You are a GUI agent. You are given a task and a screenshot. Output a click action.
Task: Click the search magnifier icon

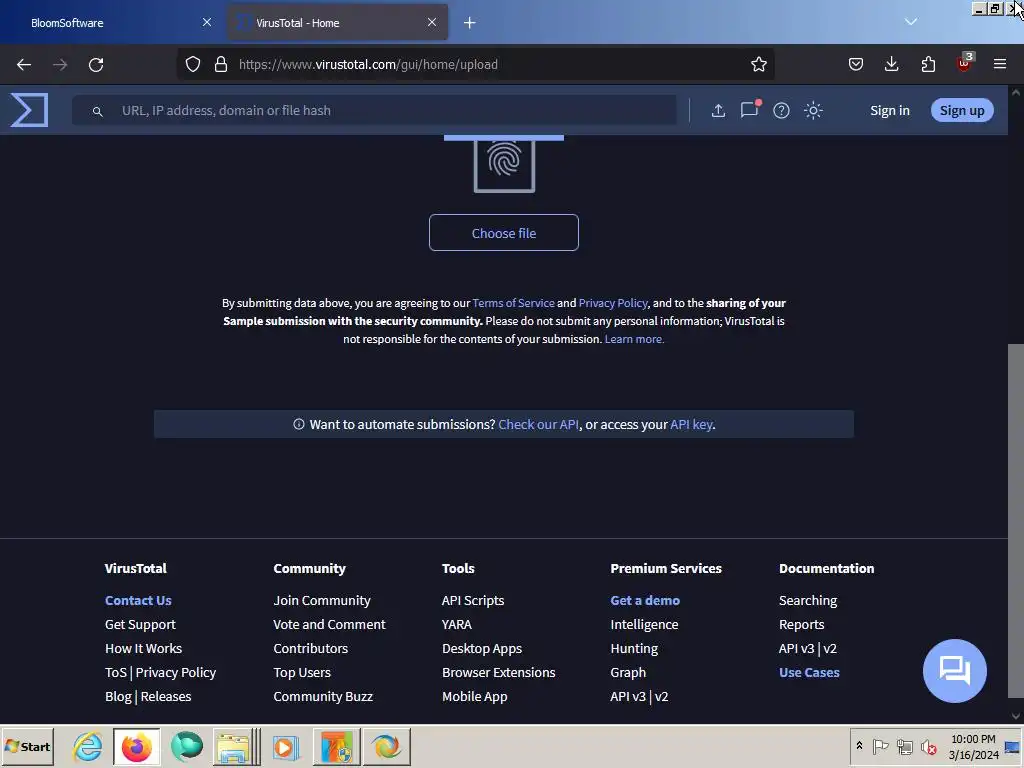click(97, 112)
